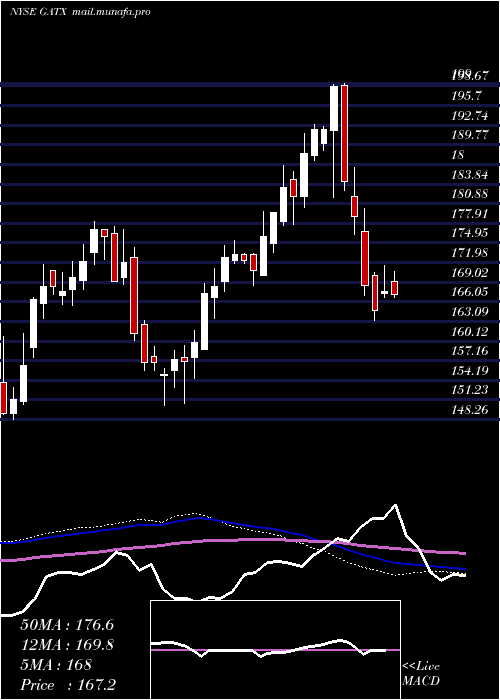Click the MACD inset chart panel
Image resolution: width=500 pixels, height=700 pixels.
[x=275, y=650]
